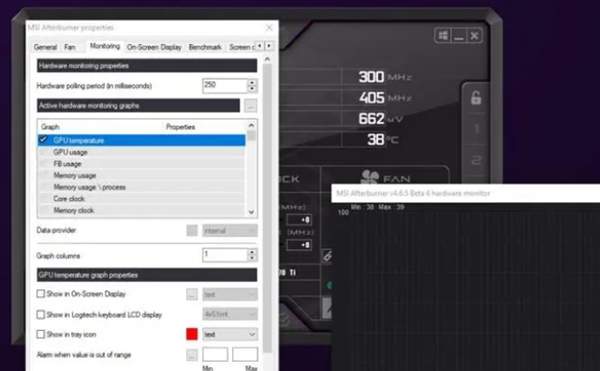Open the ellipsis button beside Active hardware monitoring graphs
Viewport: 600px width, 371px height.
tap(251, 106)
